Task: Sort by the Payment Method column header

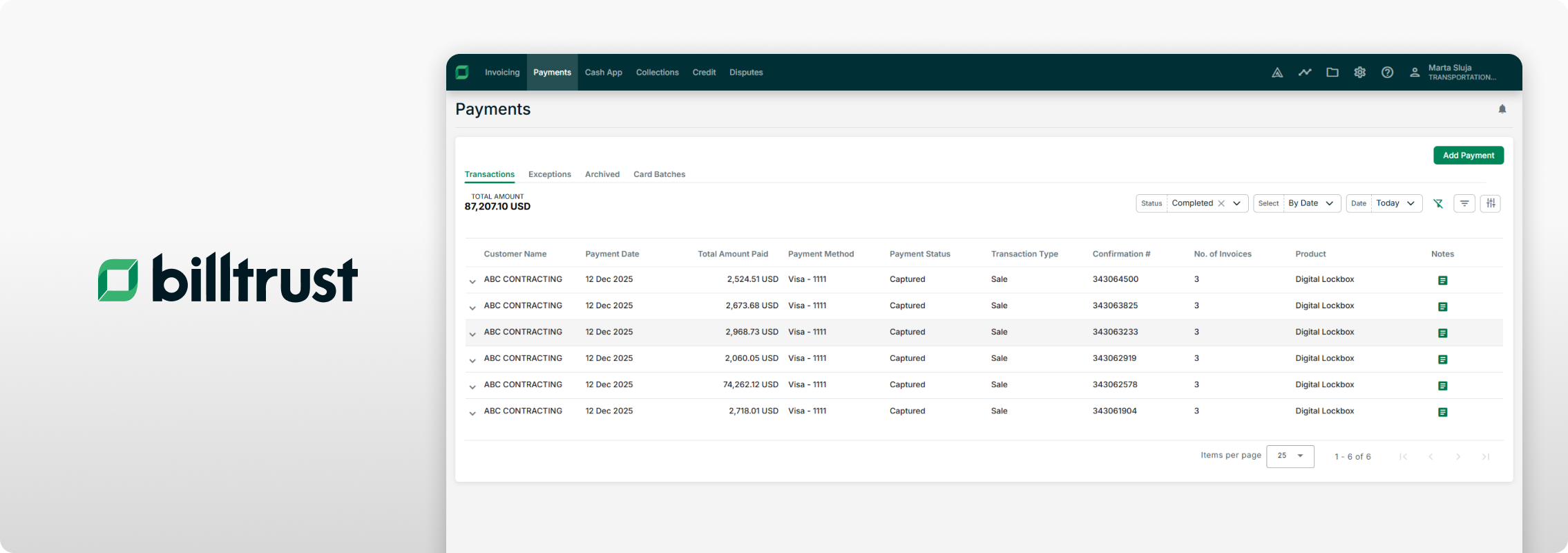Action: pos(821,254)
